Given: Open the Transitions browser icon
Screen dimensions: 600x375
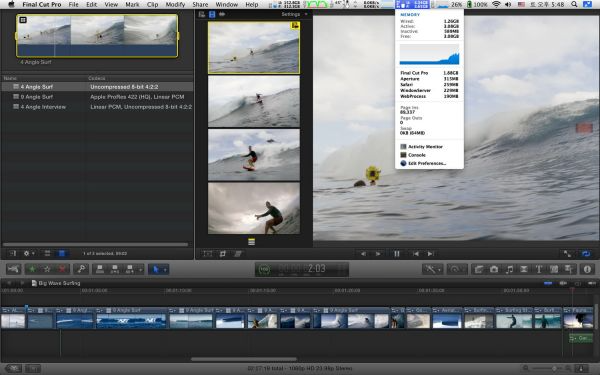Looking at the screenshot, I should (524, 269).
